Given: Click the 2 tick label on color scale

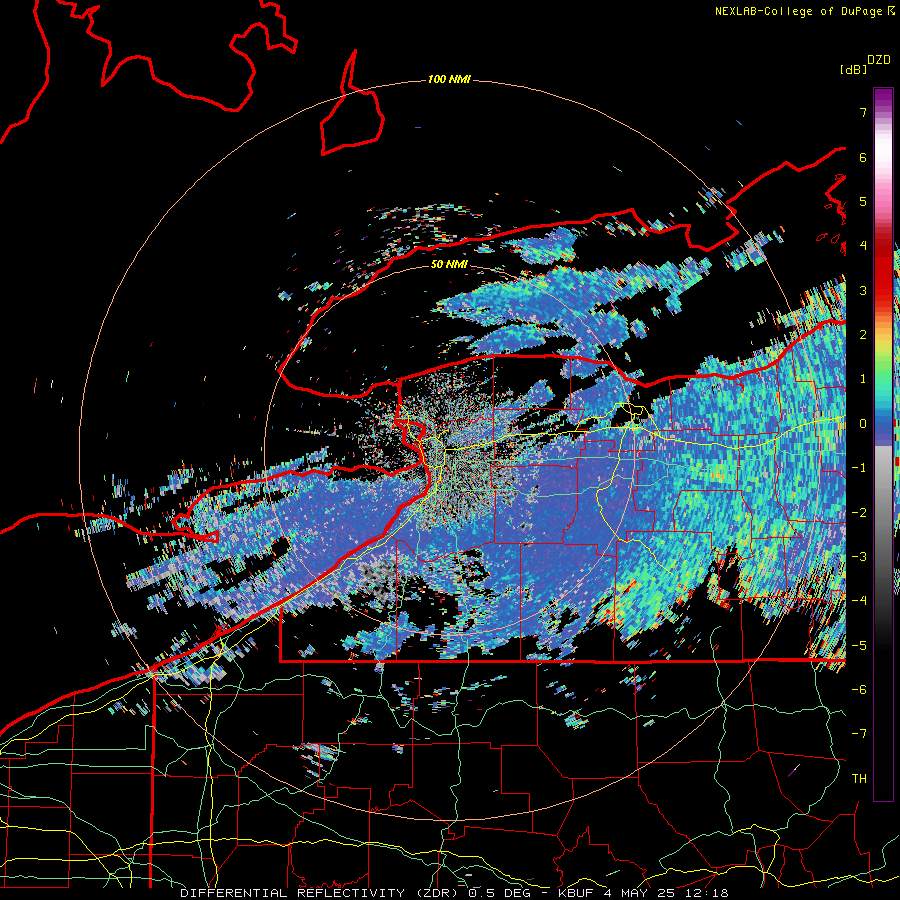Looking at the screenshot, I should click(x=863, y=335).
